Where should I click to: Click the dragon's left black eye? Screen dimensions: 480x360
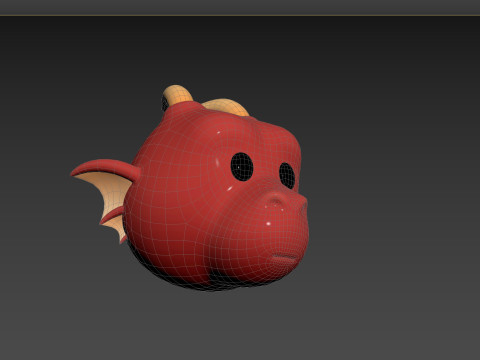coord(242,167)
